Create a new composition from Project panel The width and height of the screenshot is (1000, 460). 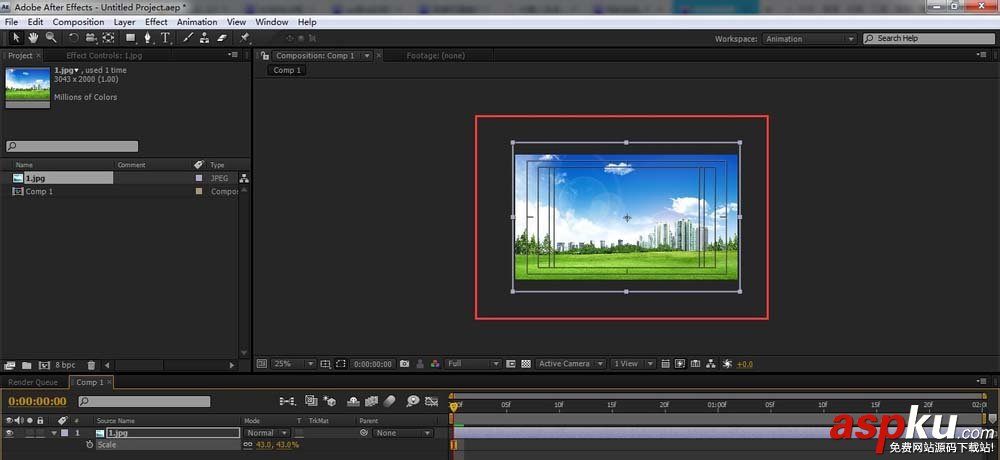[44, 366]
